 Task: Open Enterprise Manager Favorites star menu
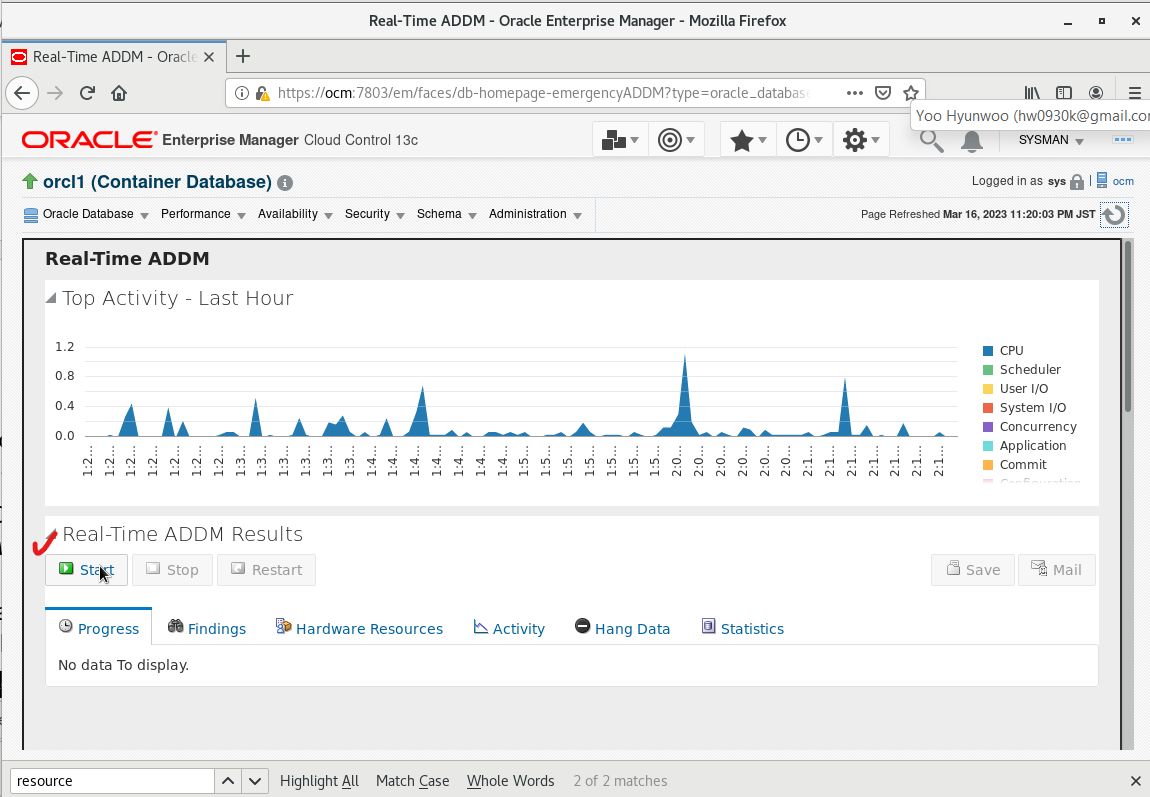click(748, 139)
